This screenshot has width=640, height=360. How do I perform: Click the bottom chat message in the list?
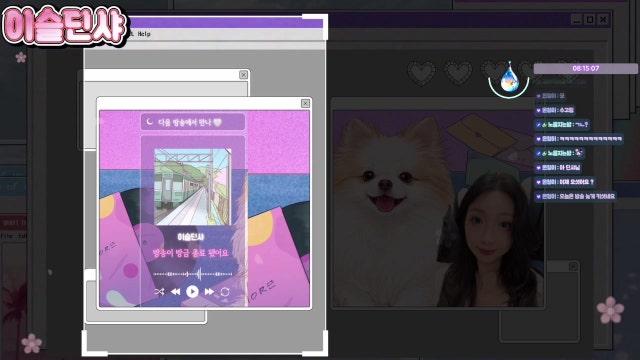click(x=576, y=196)
